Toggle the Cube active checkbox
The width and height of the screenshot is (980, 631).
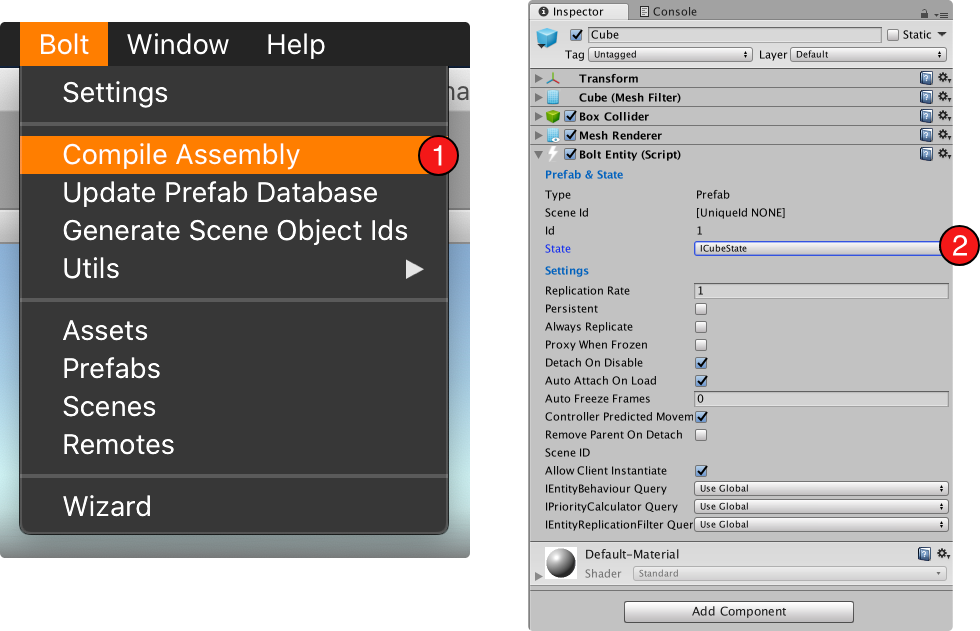576,35
